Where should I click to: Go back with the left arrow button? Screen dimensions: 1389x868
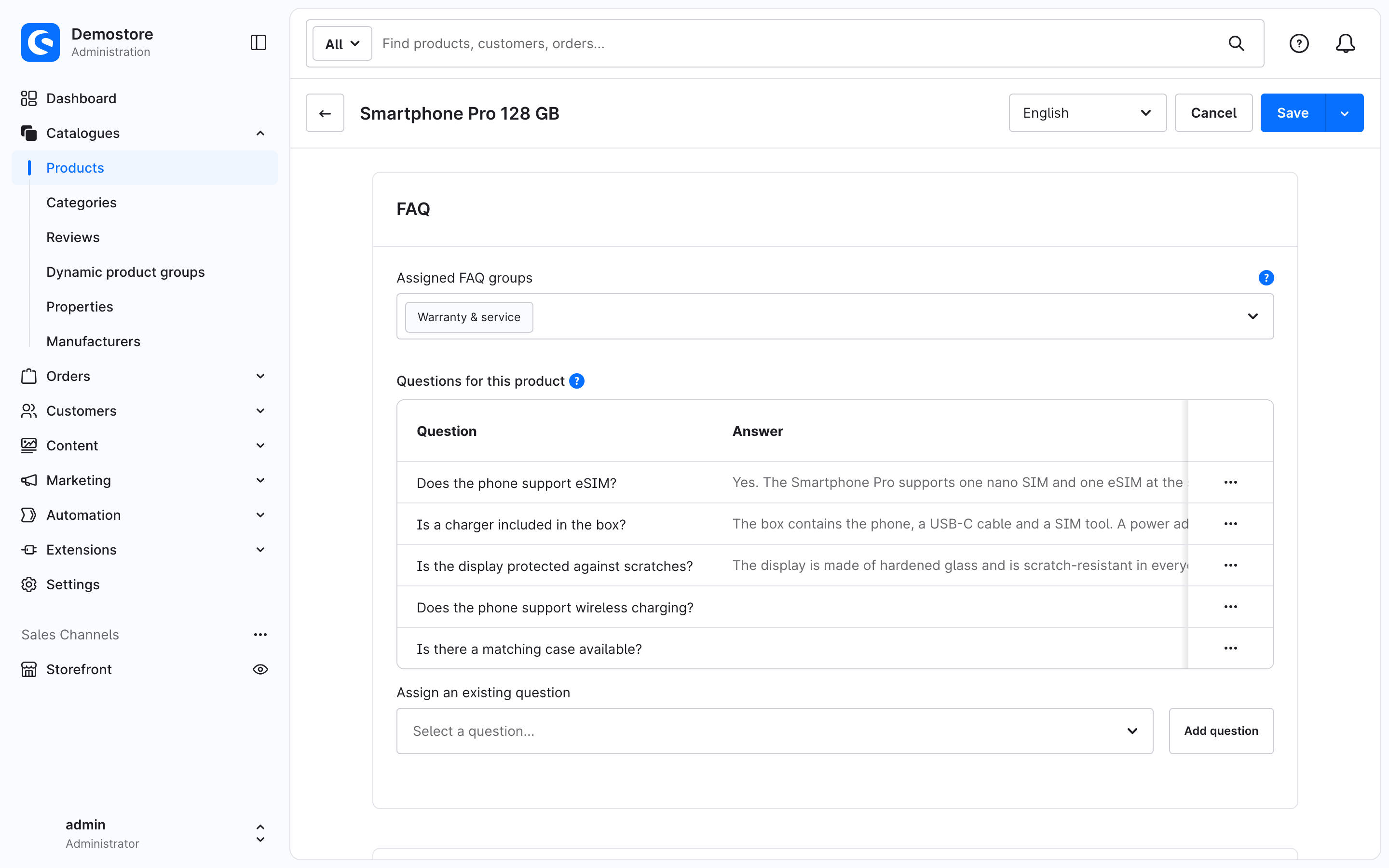[x=325, y=113]
